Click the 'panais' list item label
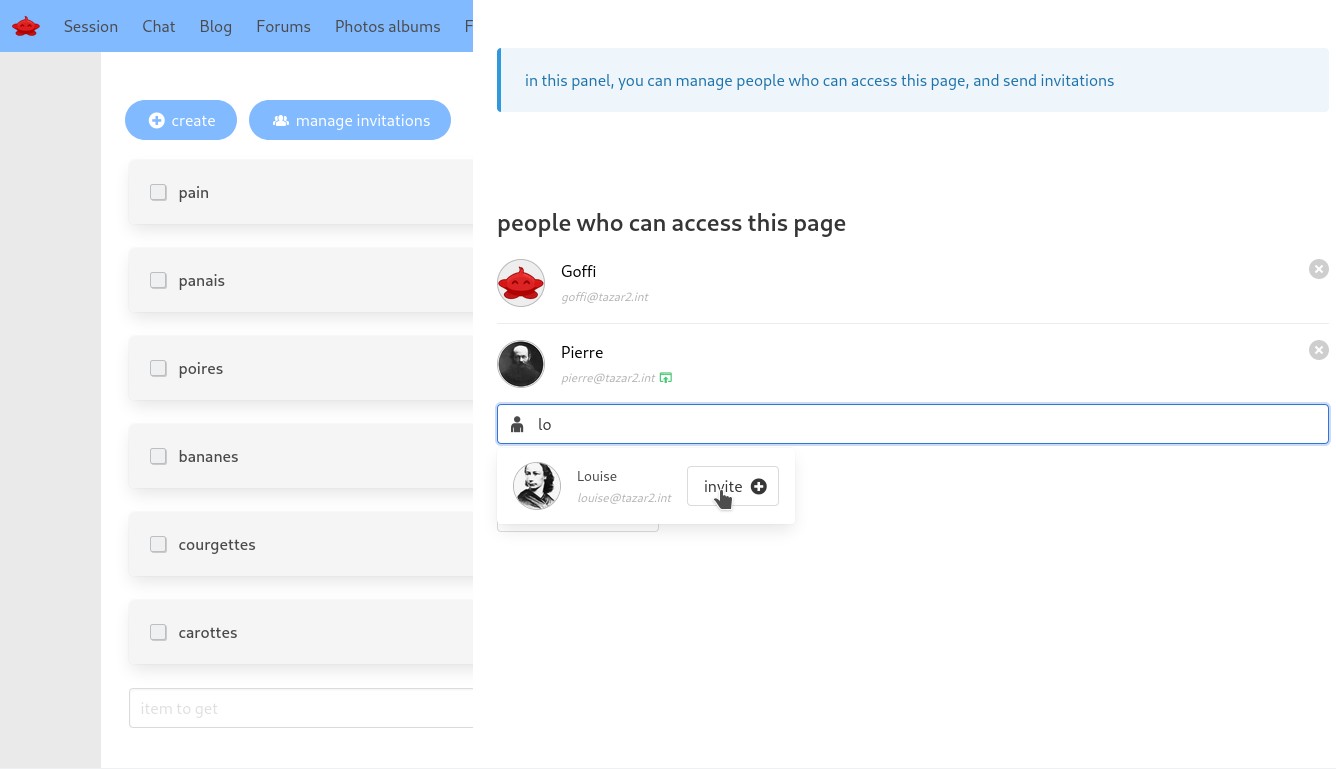The image size is (1336, 769). [202, 280]
